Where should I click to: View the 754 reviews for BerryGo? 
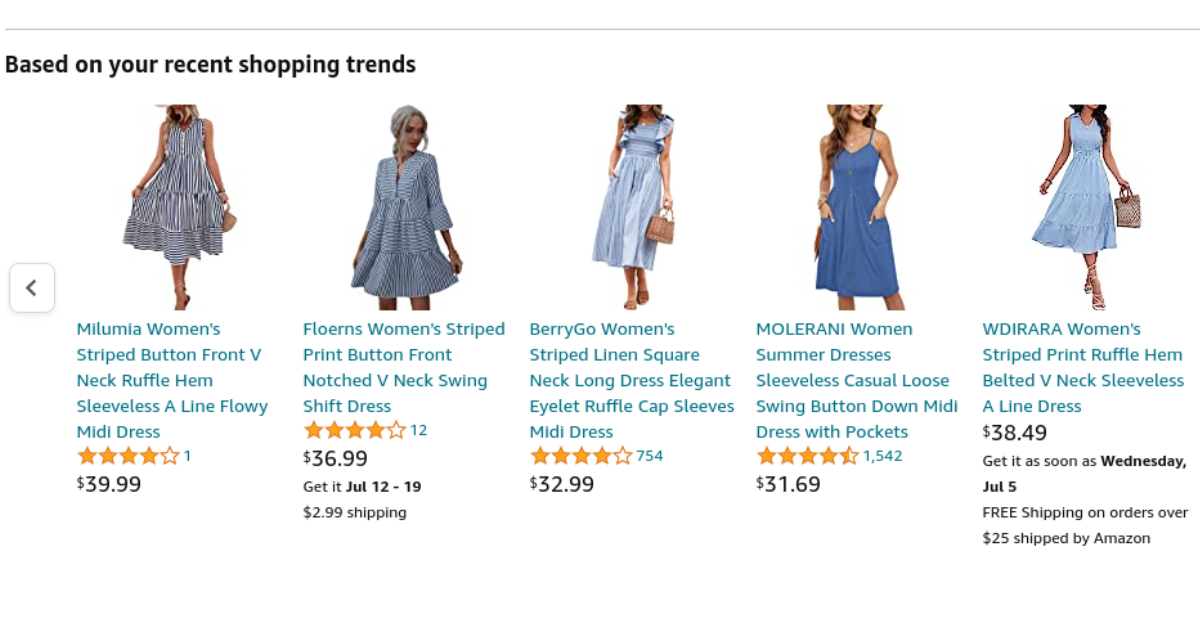pos(650,456)
